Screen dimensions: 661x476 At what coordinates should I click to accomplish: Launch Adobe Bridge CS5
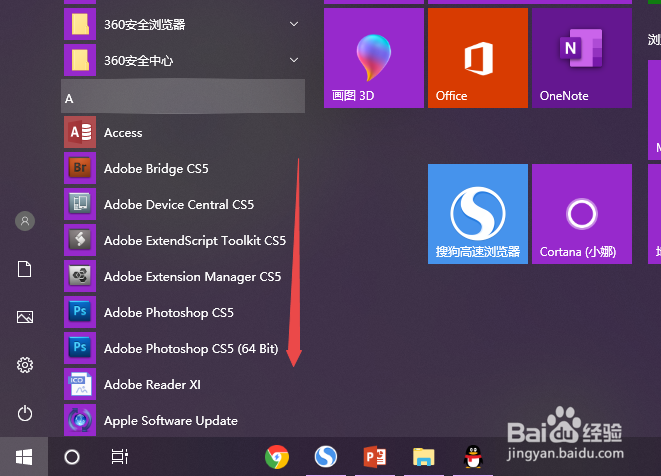point(183,169)
